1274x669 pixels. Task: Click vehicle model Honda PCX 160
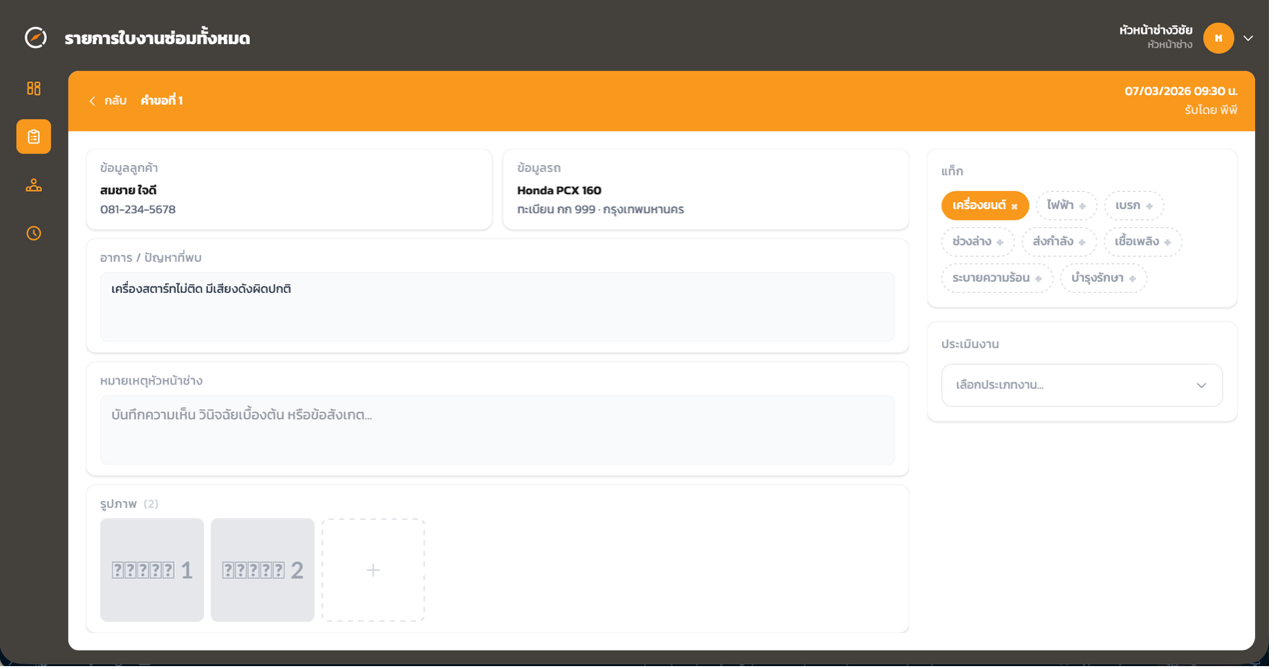tap(561, 191)
